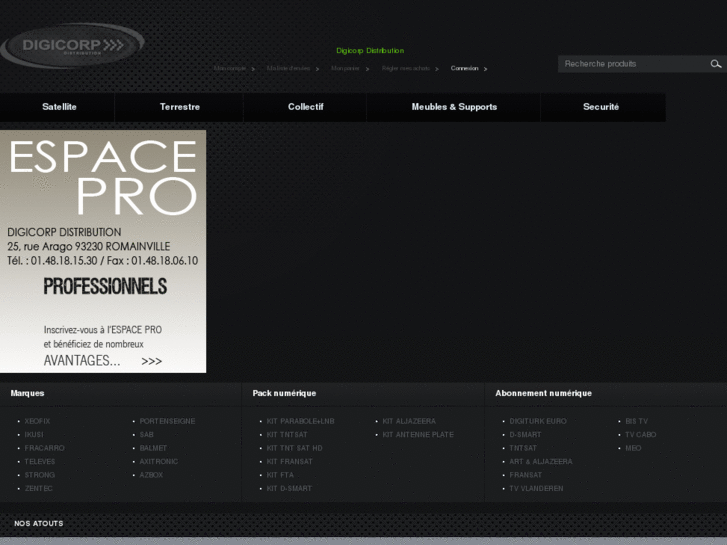Image resolution: width=727 pixels, height=545 pixels.
Task: Open KIT TNT SAT HD pack
Action: (x=294, y=448)
